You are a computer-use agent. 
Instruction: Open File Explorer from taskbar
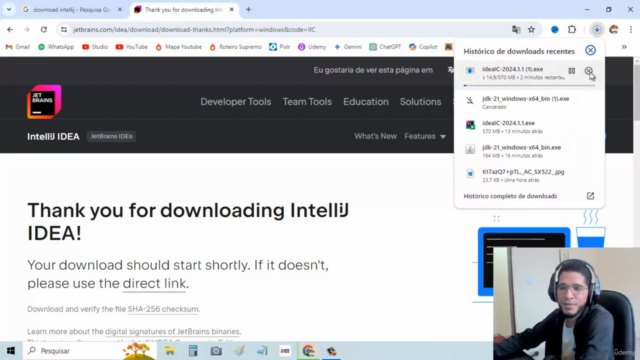click(169, 351)
